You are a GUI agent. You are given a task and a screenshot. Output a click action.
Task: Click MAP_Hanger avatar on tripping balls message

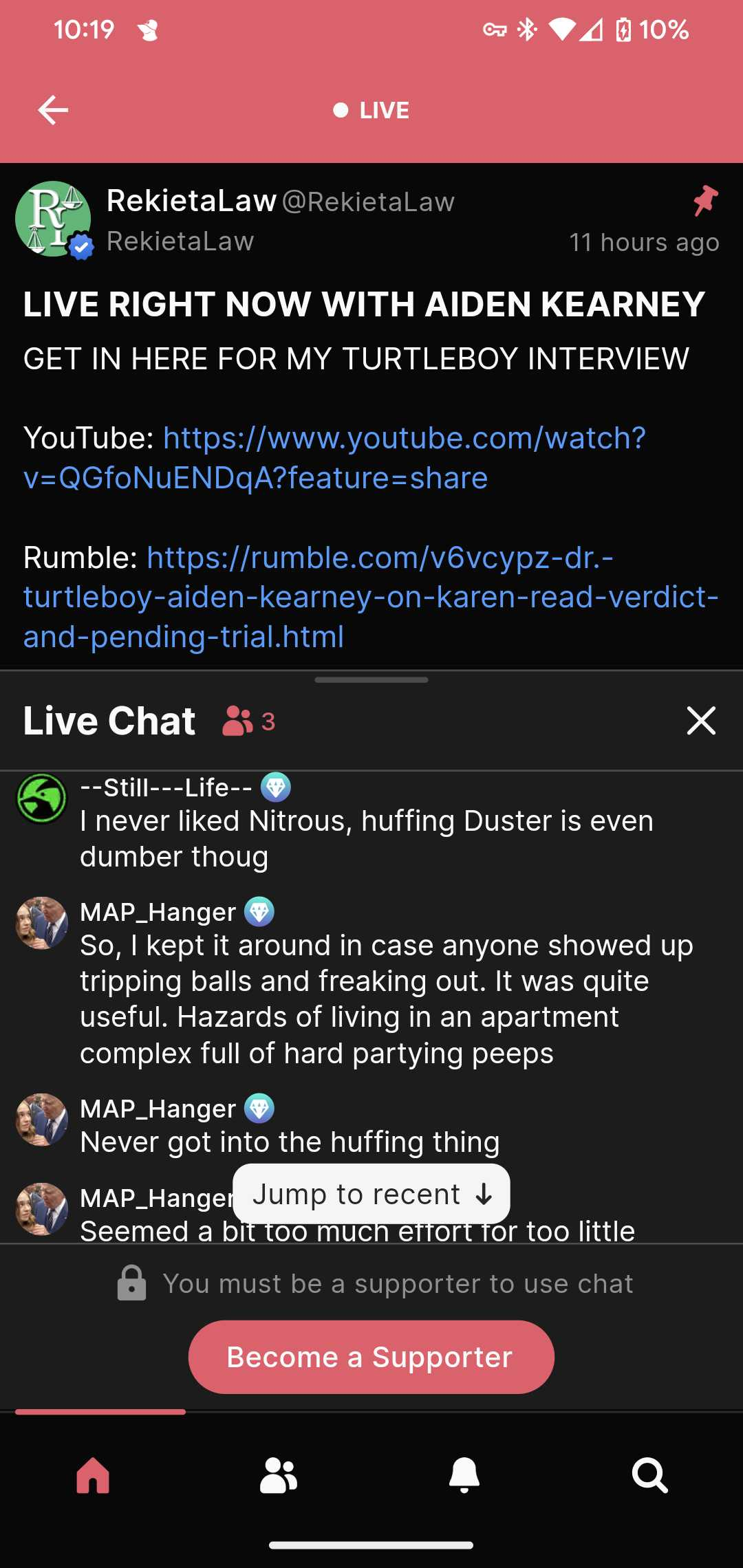[x=42, y=923]
